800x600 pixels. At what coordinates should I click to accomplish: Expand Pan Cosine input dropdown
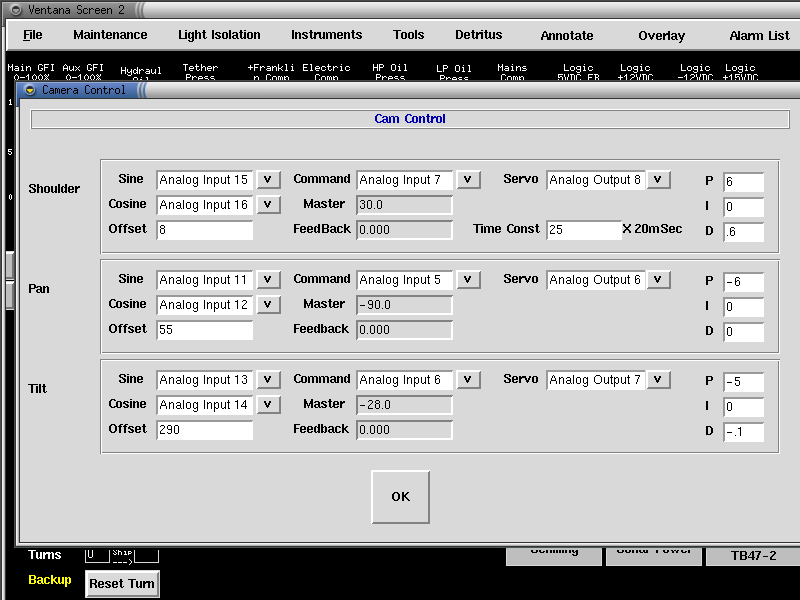(267, 305)
